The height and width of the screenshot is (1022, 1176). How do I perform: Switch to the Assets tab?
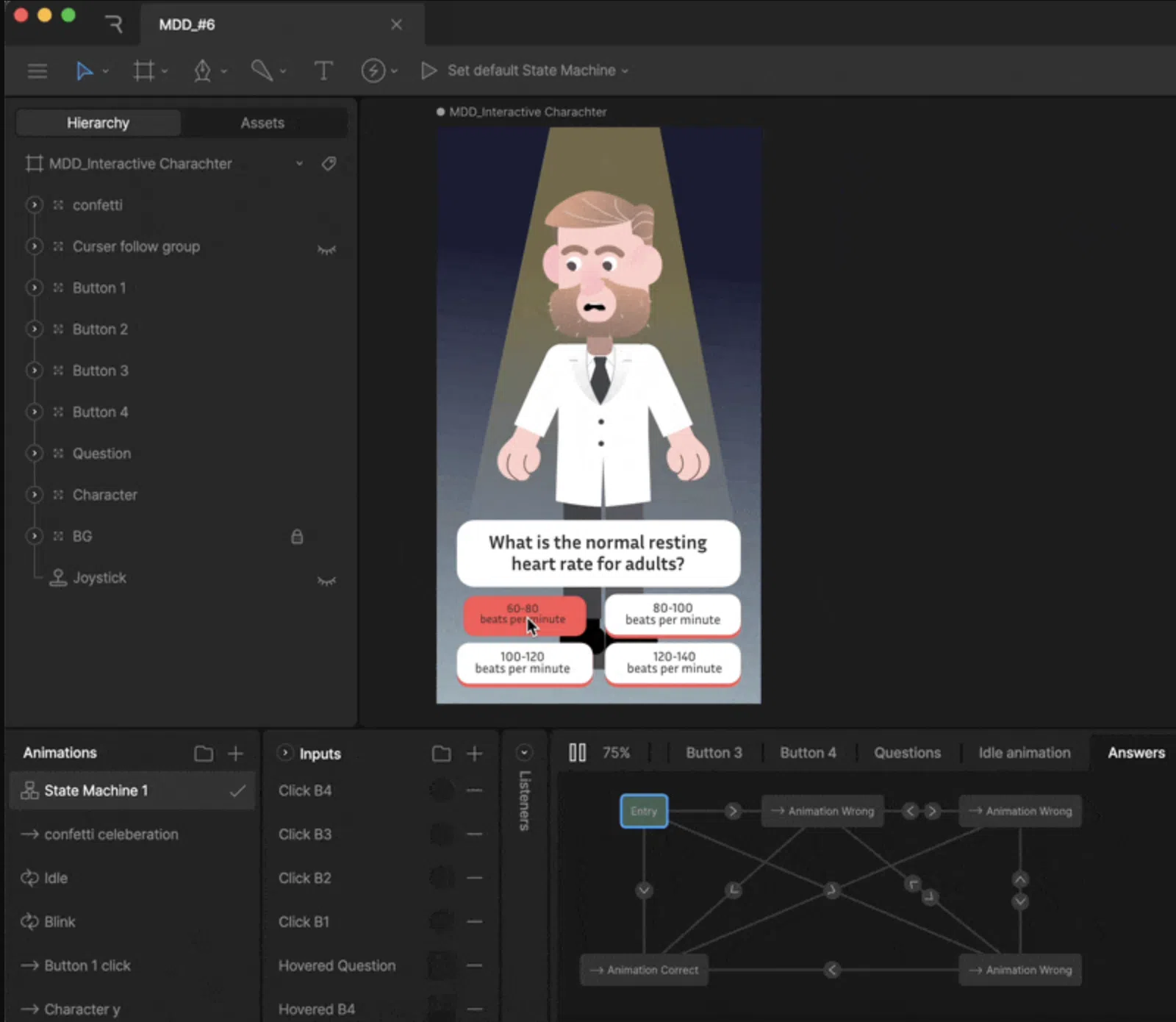click(x=262, y=123)
